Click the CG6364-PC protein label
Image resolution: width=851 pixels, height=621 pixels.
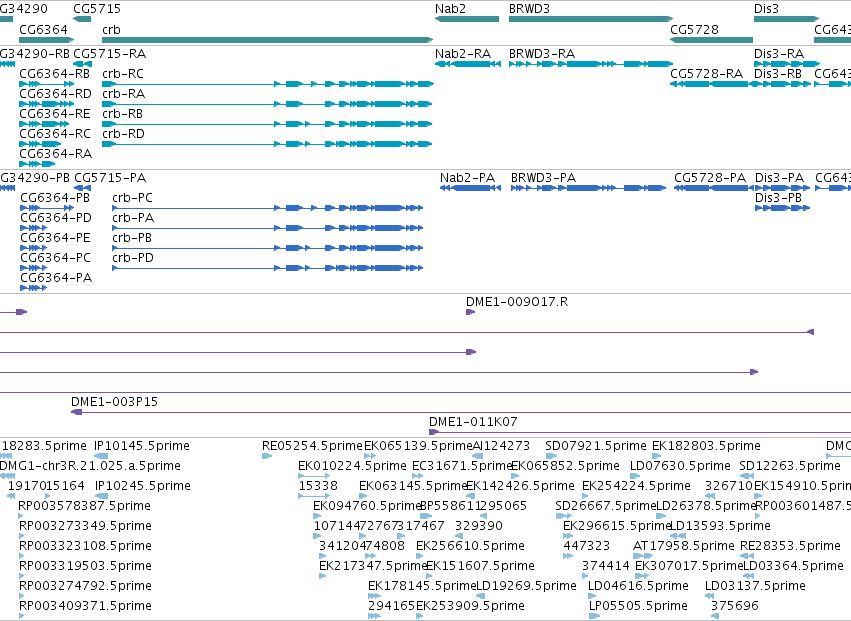coord(55,257)
